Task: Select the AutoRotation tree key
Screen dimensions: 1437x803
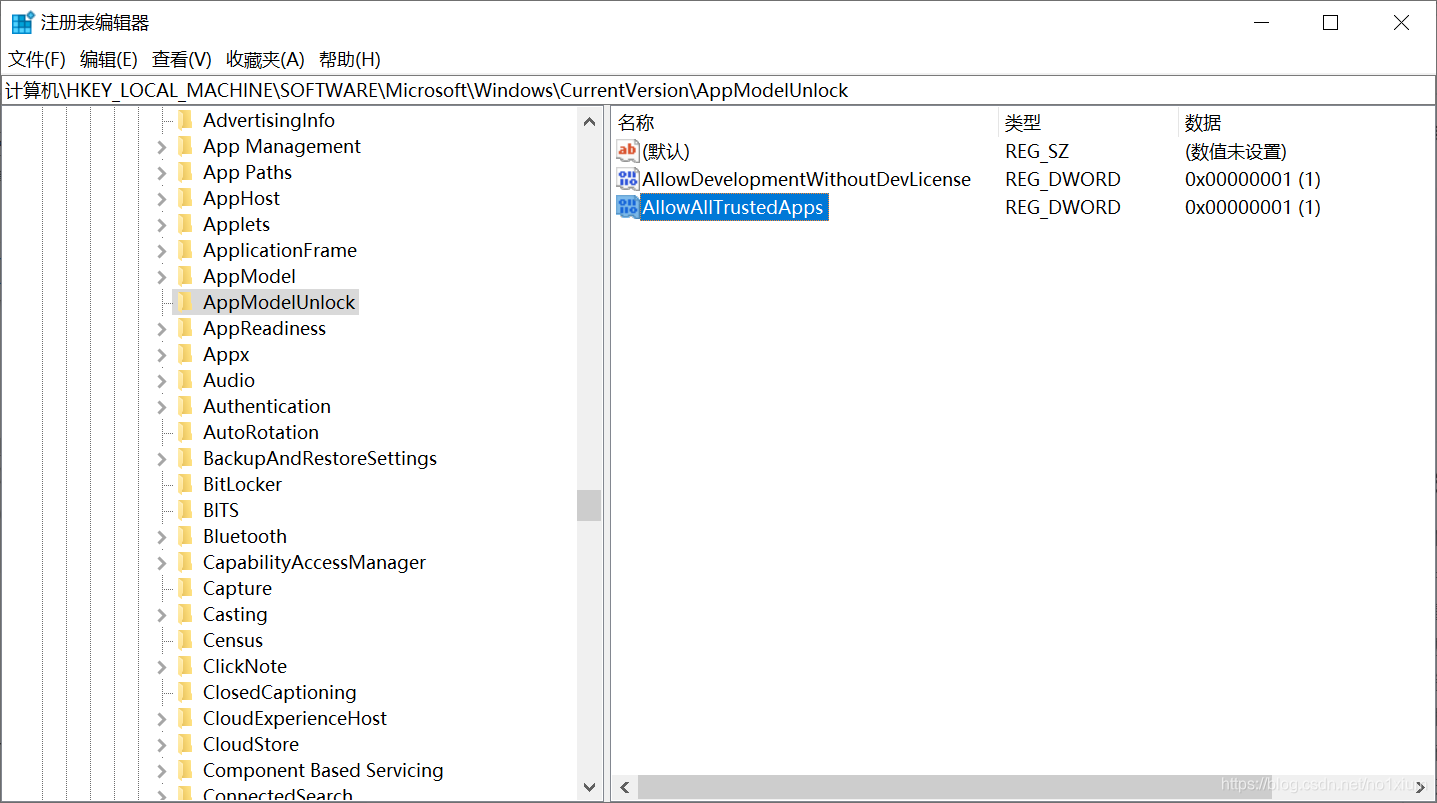Action: click(261, 432)
